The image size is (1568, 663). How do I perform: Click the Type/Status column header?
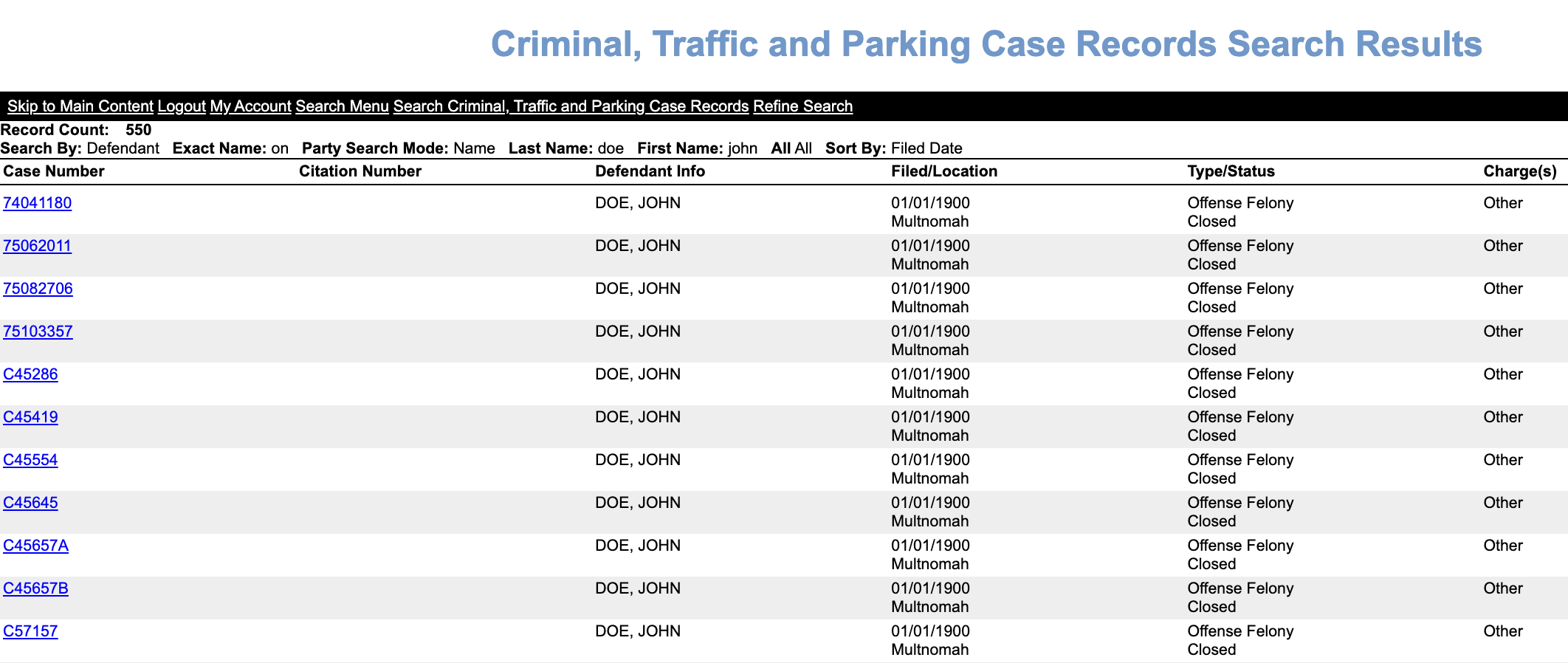pos(1231,171)
